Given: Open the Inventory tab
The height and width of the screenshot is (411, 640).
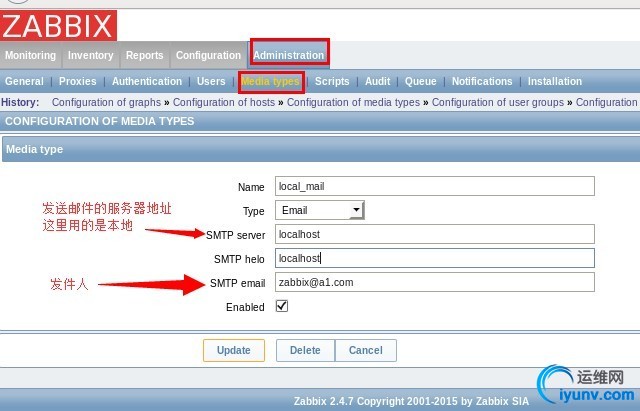Looking at the screenshot, I should click(91, 55).
